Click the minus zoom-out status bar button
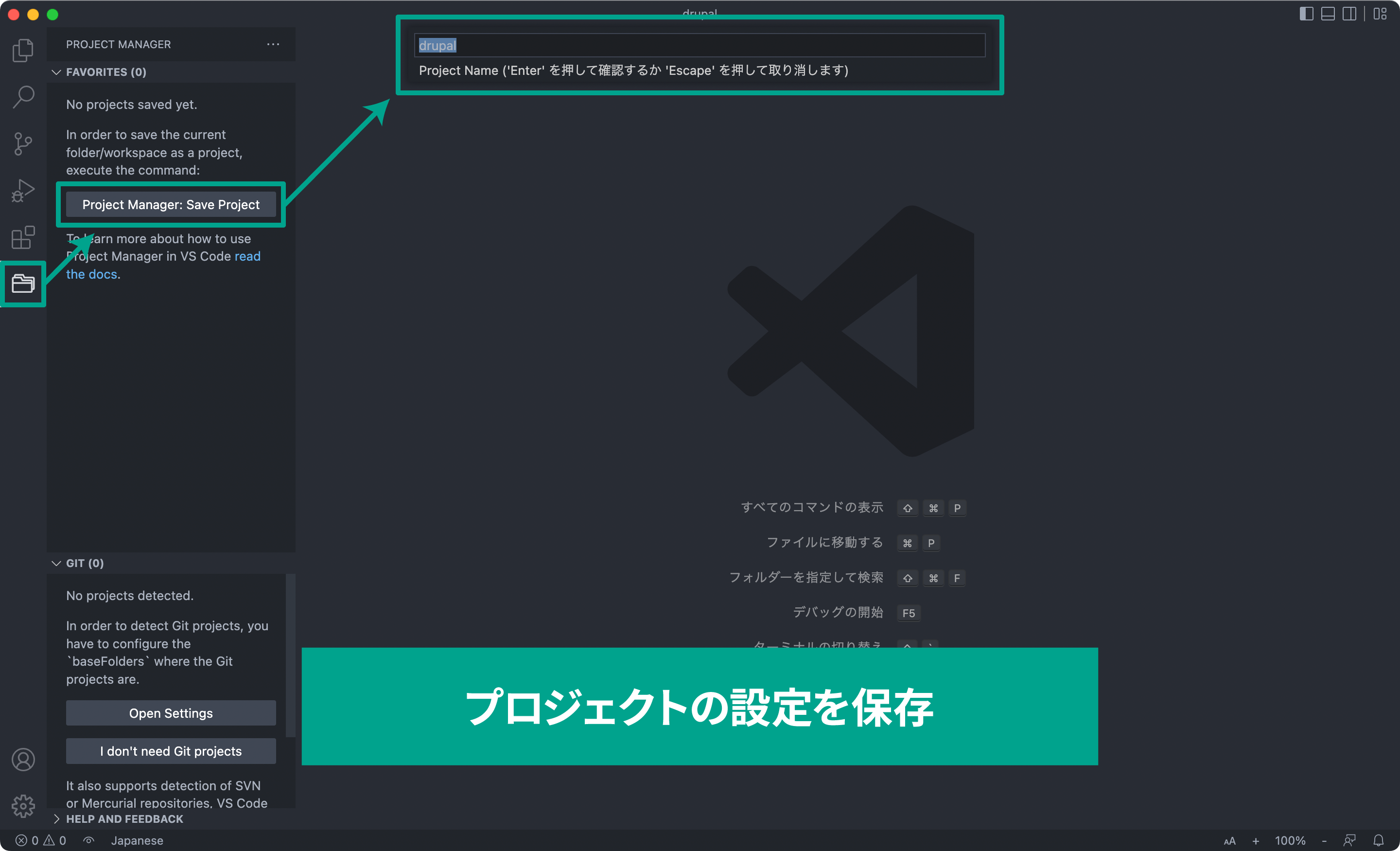 (1325, 841)
